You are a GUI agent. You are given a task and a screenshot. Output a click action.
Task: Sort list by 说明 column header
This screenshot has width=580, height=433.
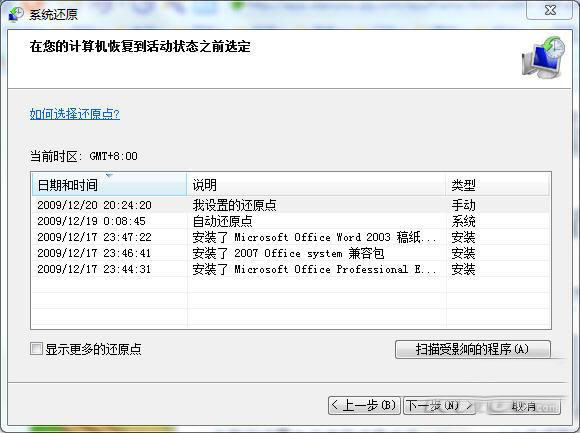(x=316, y=184)
